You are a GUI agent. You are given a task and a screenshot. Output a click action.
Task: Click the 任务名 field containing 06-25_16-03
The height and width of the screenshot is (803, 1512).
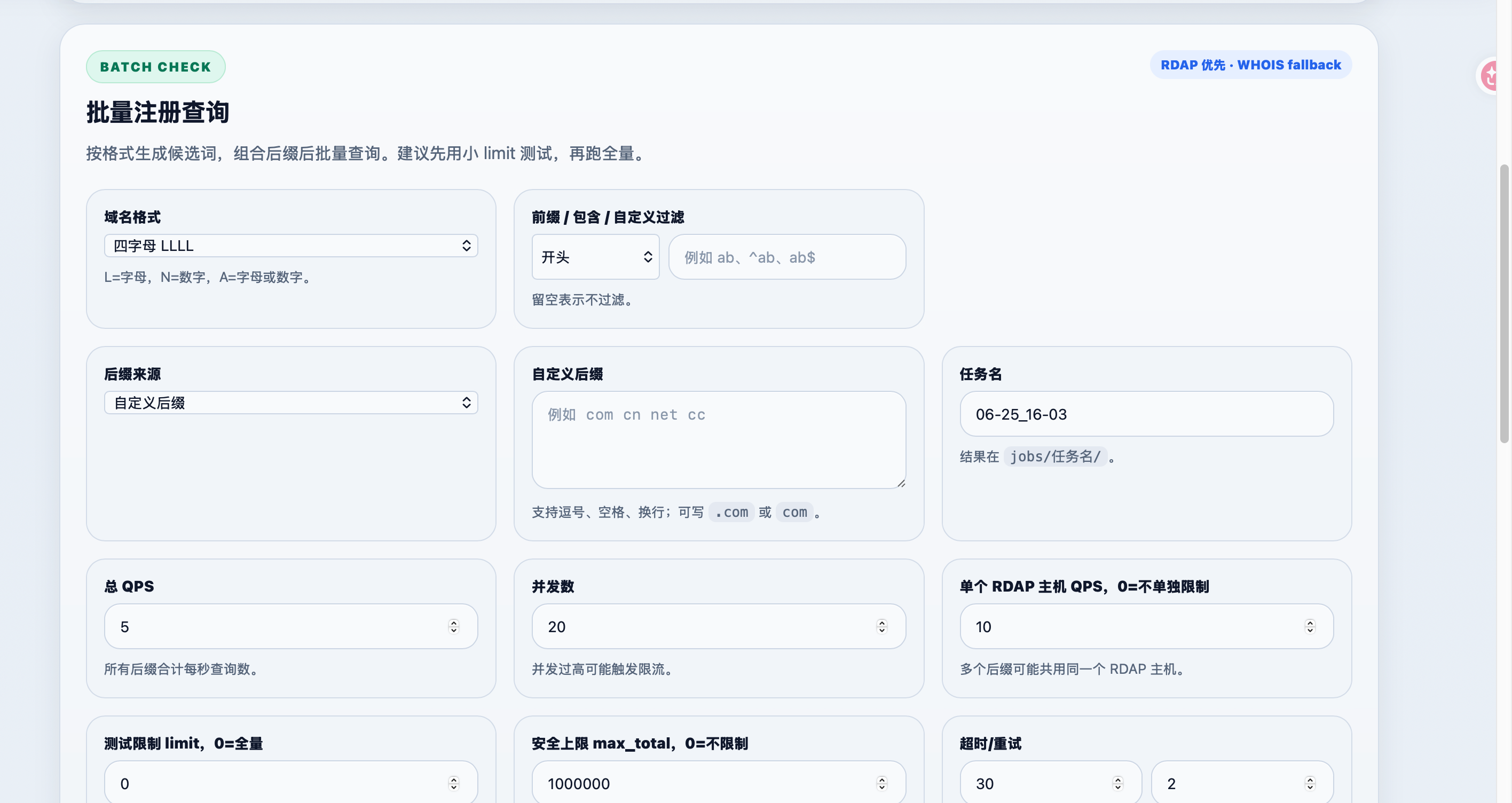[x=1146, y=414]
